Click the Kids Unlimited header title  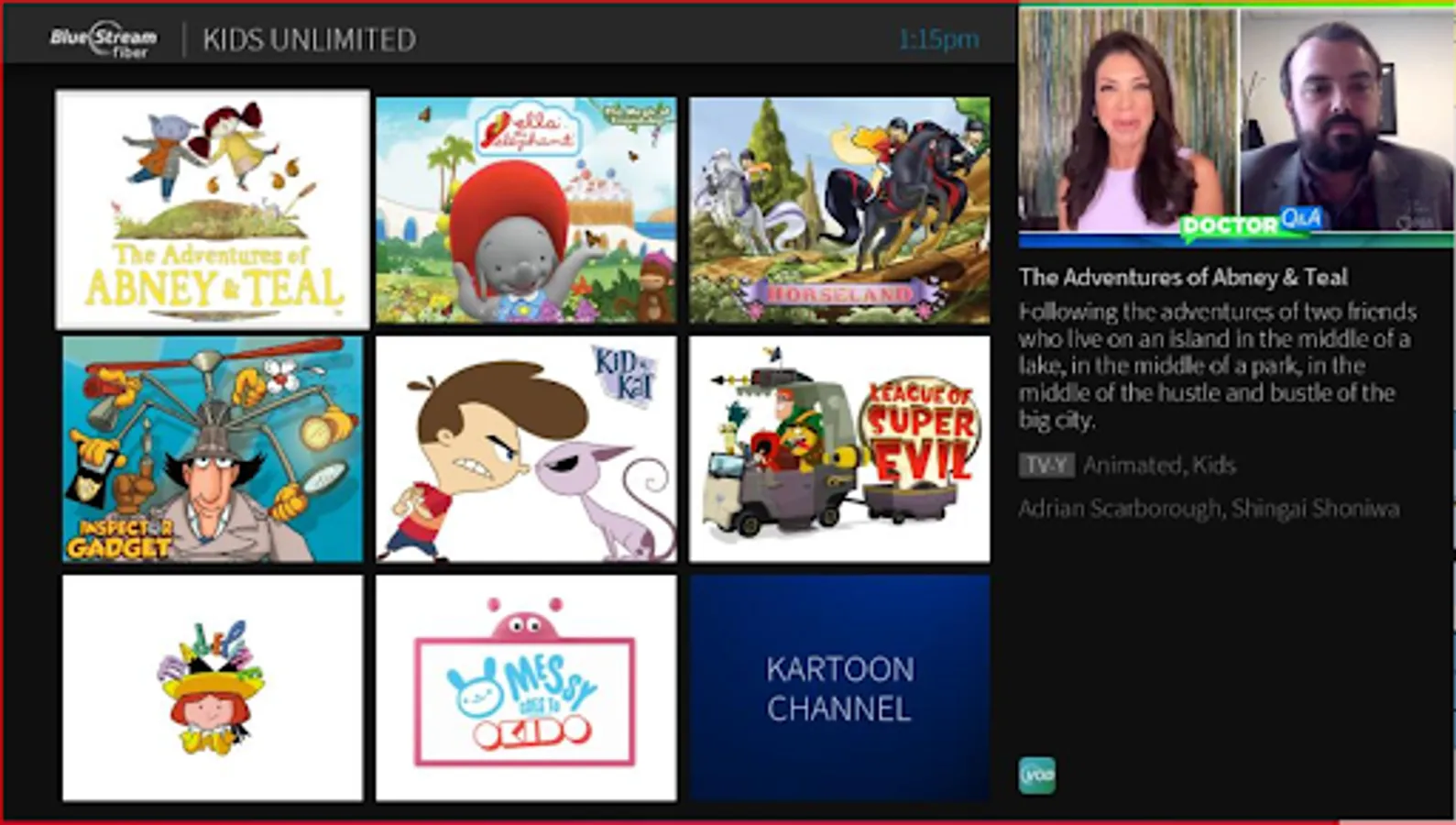[x=310, y=39]
